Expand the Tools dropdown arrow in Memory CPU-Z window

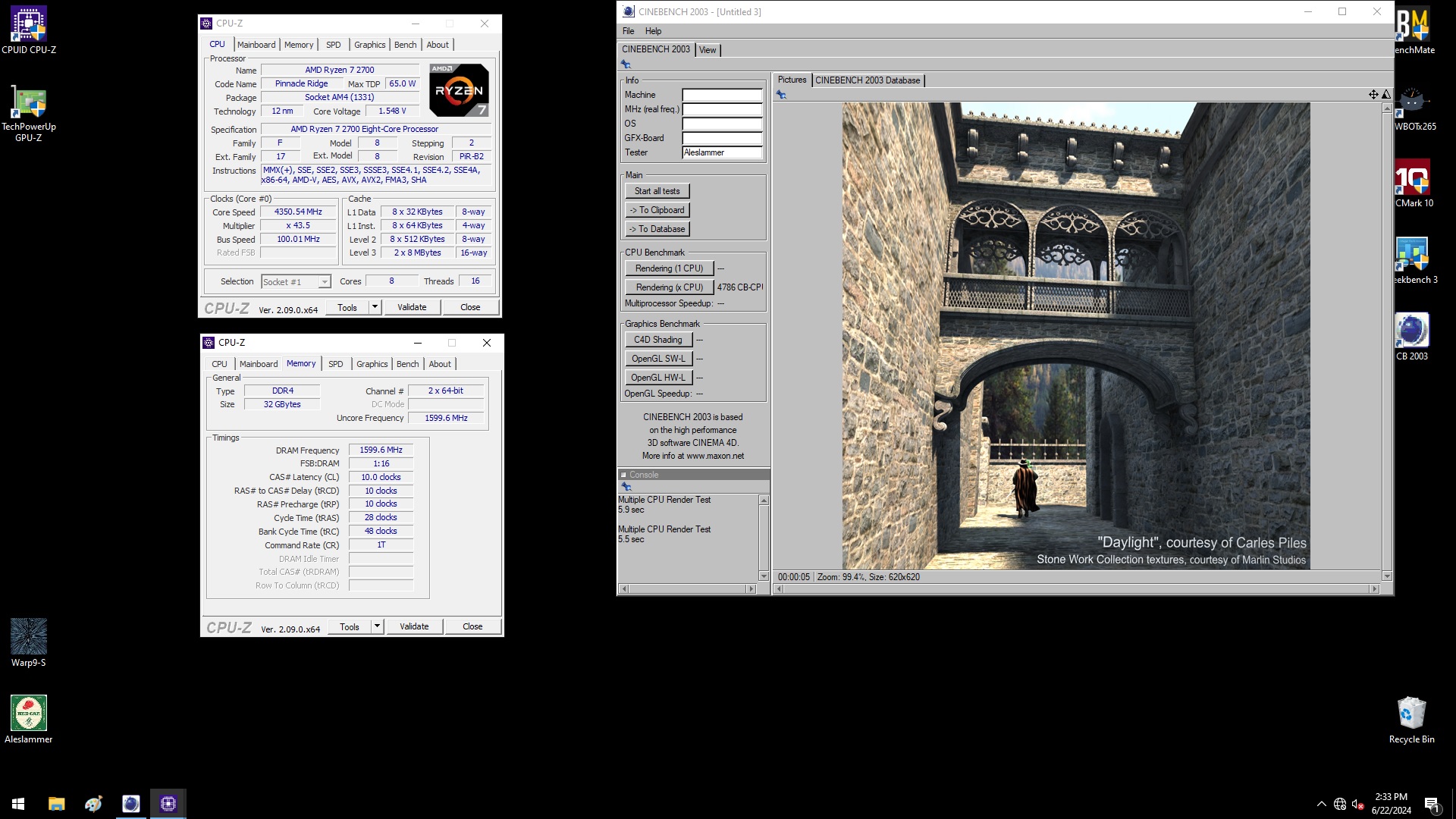coord(377,626)
